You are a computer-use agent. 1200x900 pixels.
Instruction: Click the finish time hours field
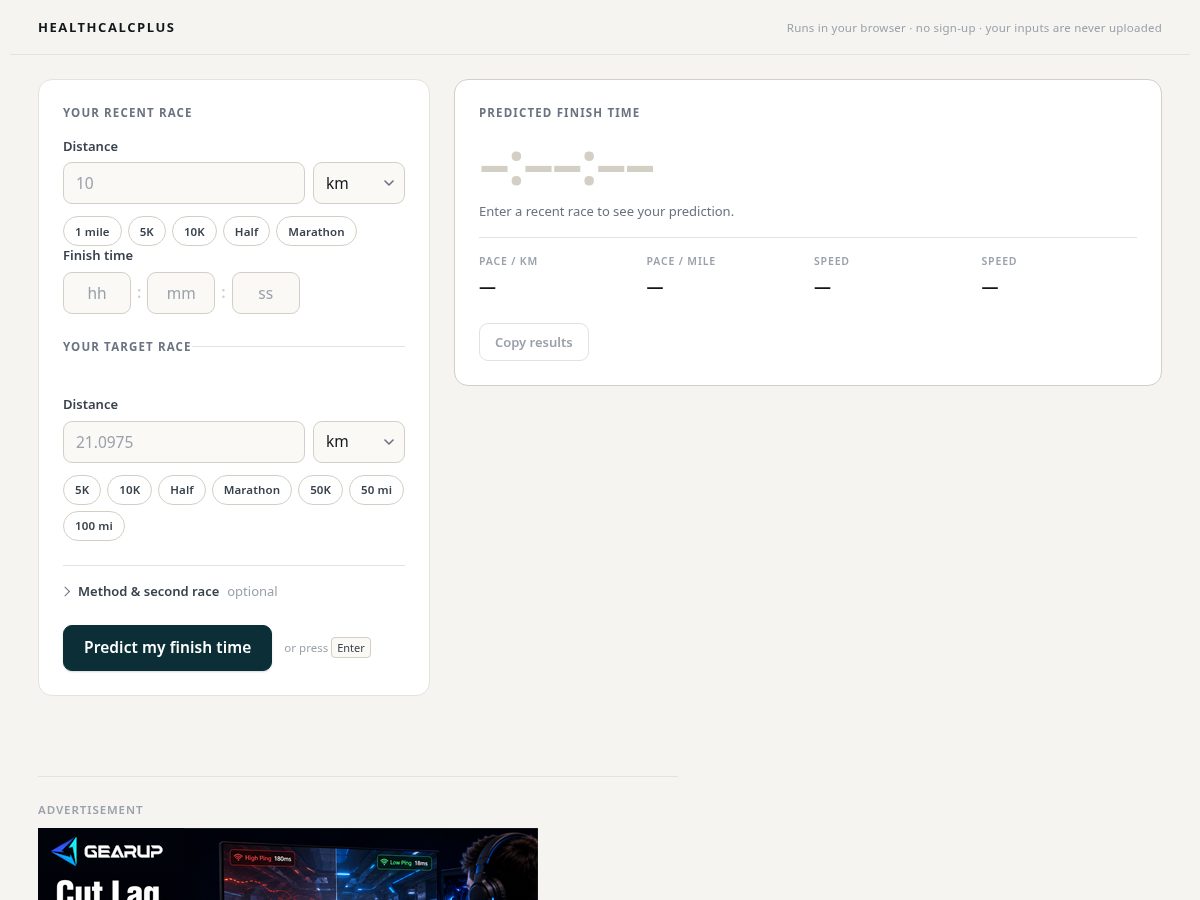[97, 293]
